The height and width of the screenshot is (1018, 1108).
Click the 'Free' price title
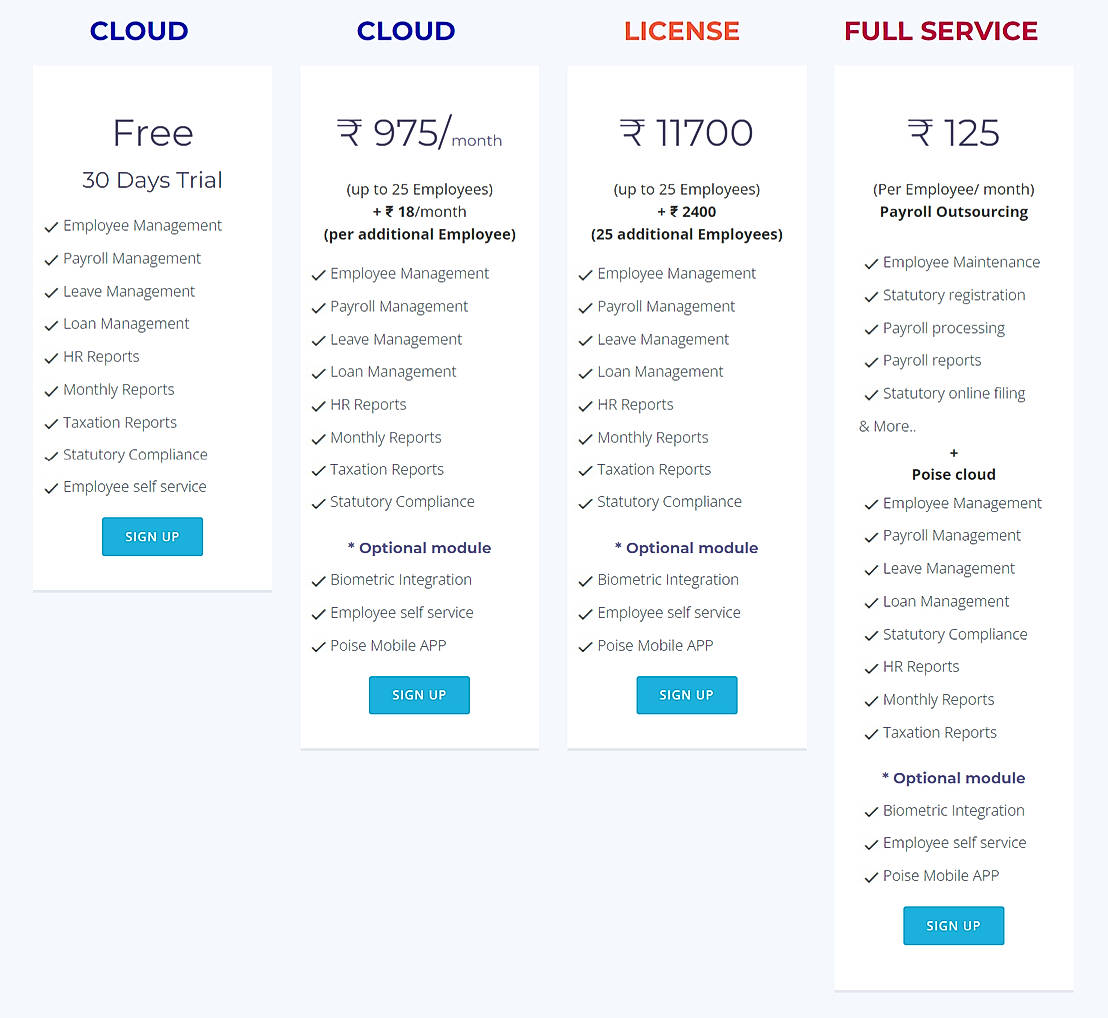[x=153, y=133]
